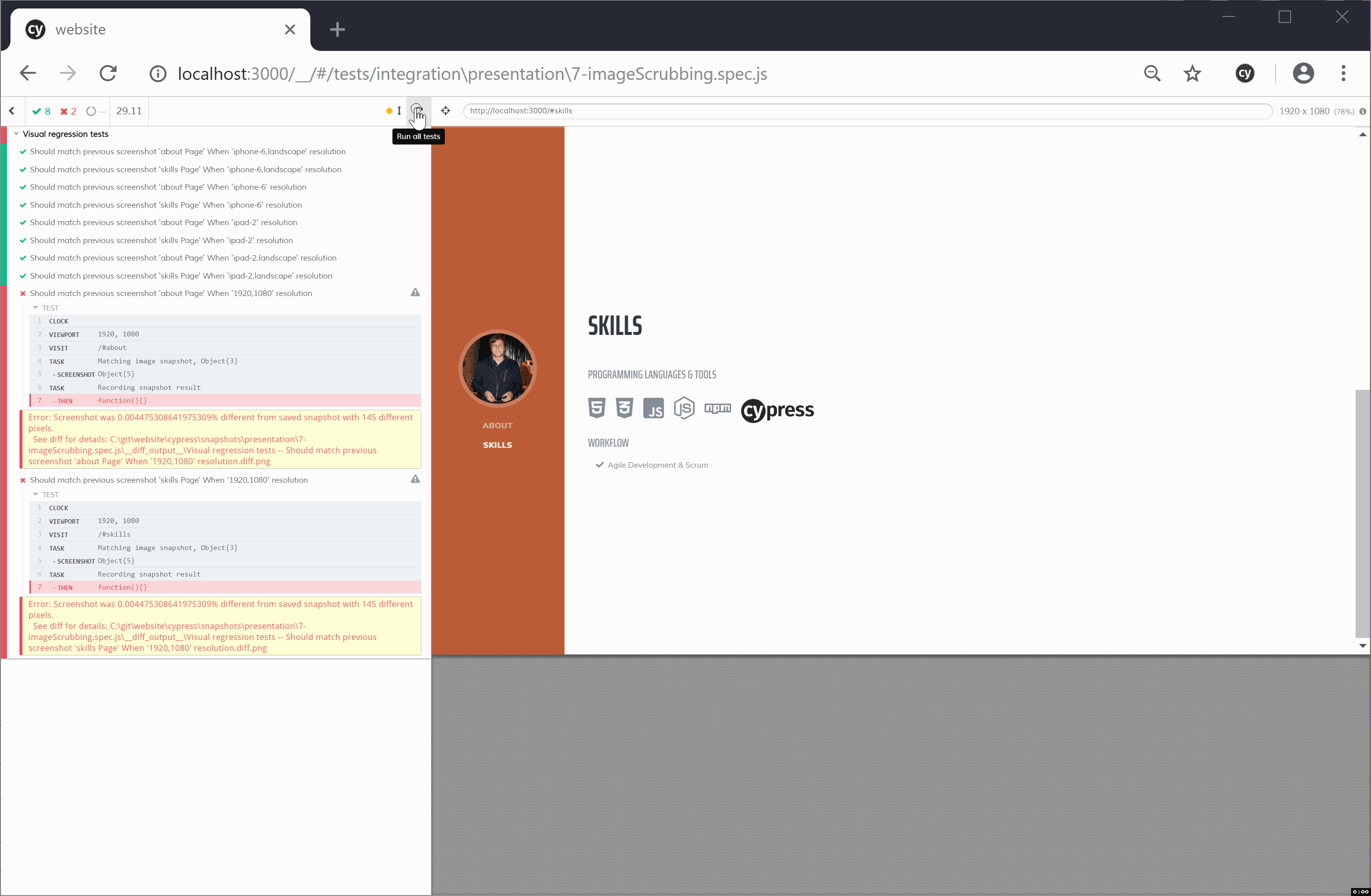Screen dimensions: 1371x896
Task: Go back to tests list chevron
Action: [12, 110]
